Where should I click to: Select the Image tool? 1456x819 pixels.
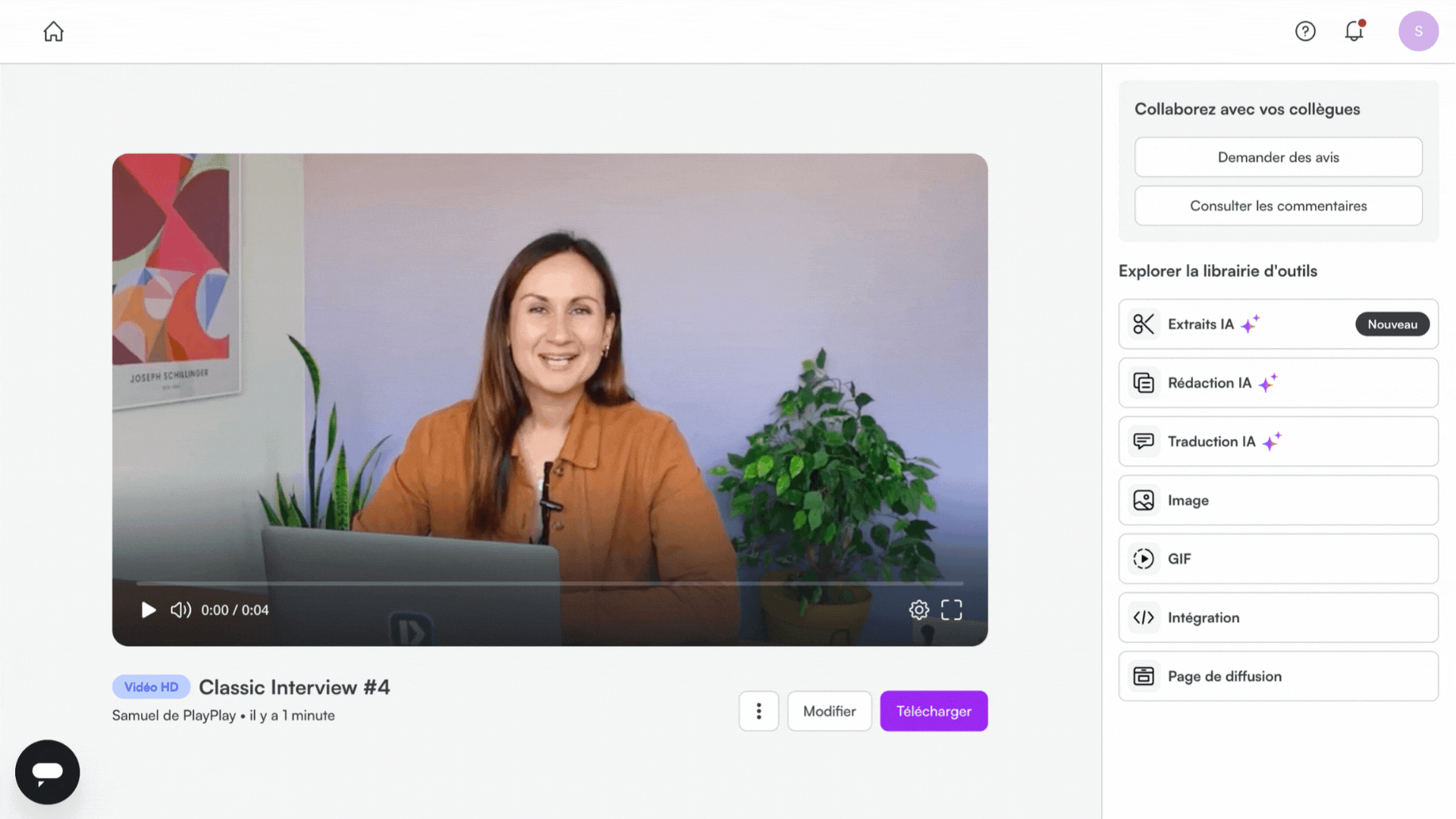point(1278,500)
